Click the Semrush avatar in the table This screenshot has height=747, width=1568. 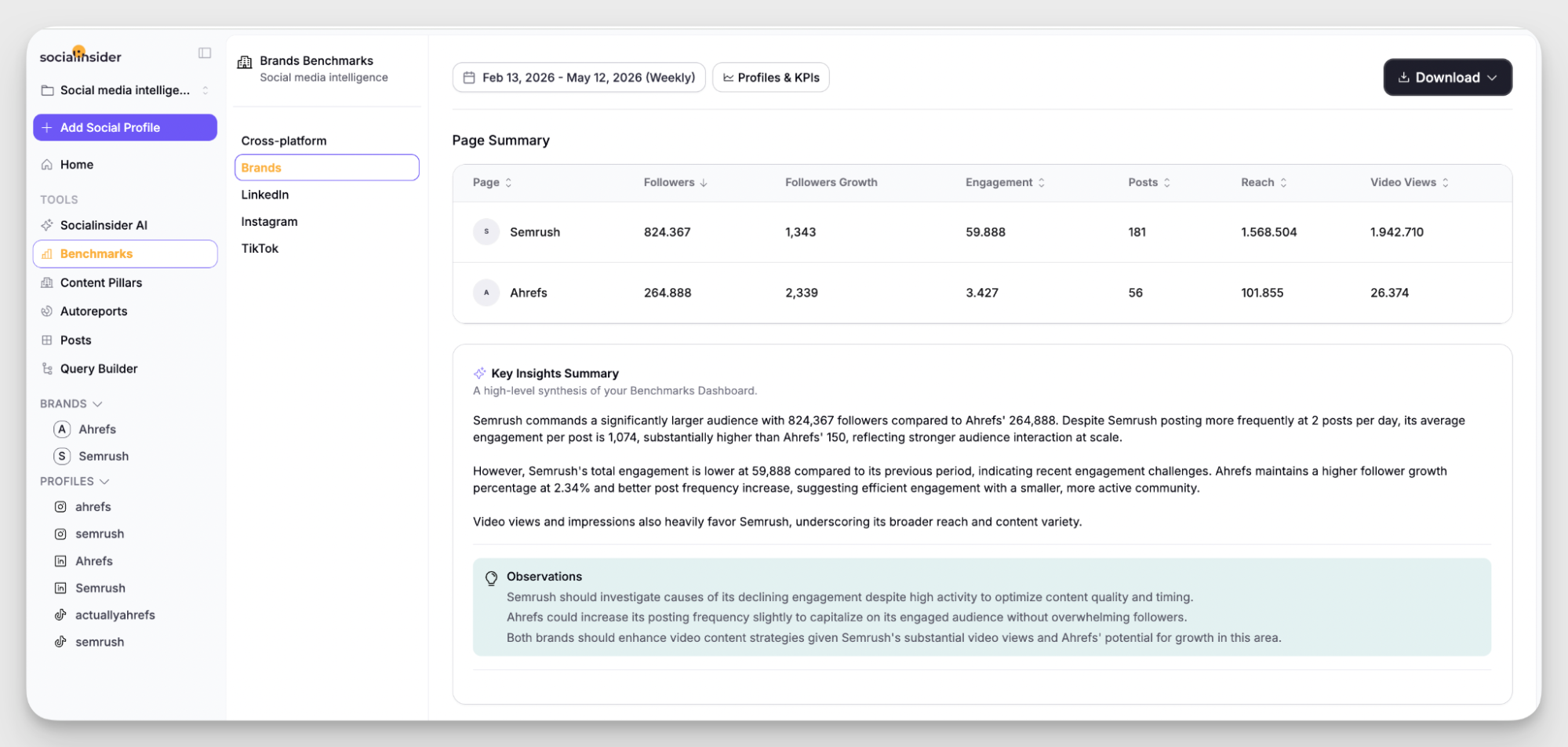coord(486,232)
